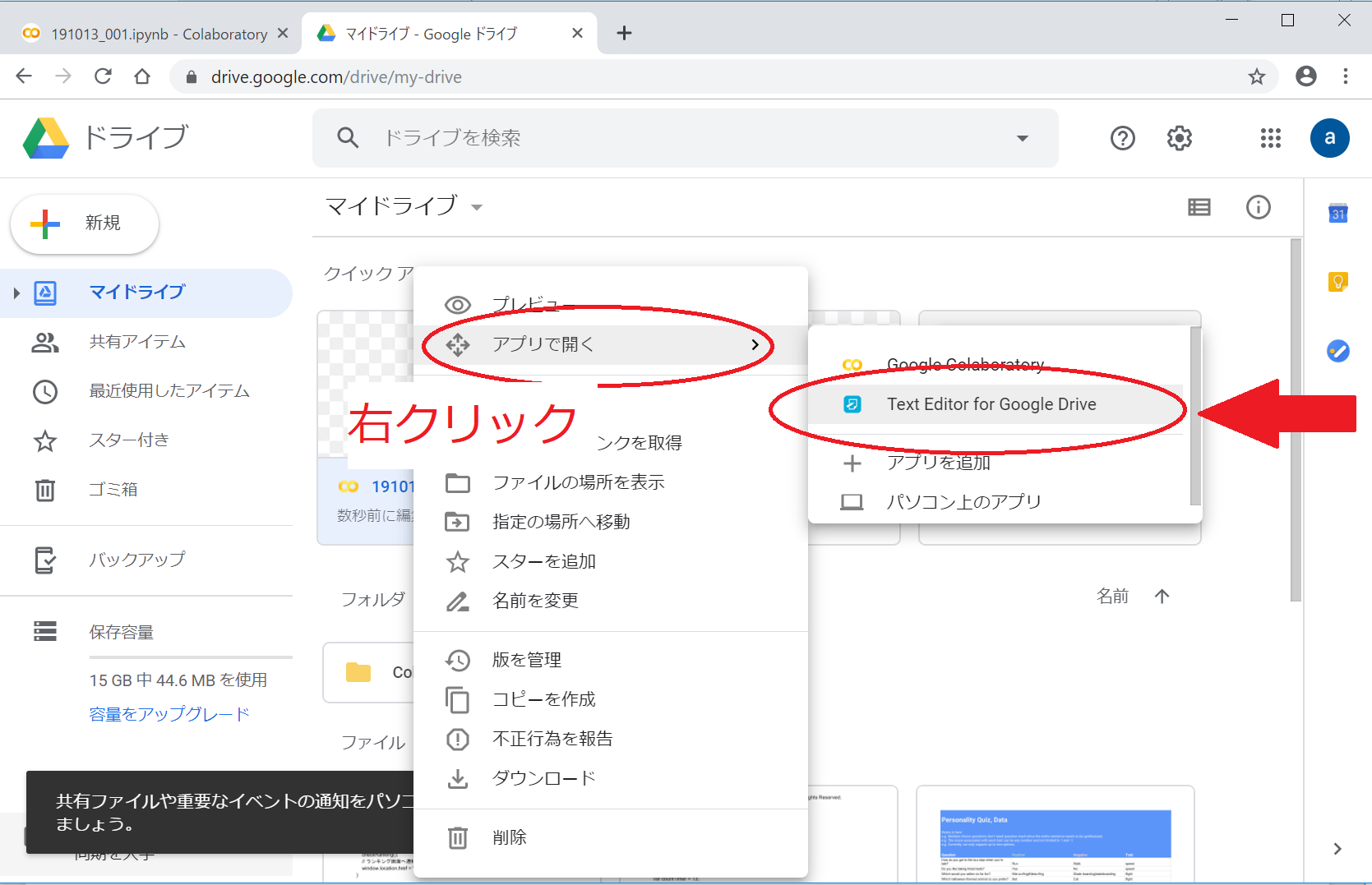Open search options dropdown arrow
The image size is (1372, 885).
coord(1022,138)
